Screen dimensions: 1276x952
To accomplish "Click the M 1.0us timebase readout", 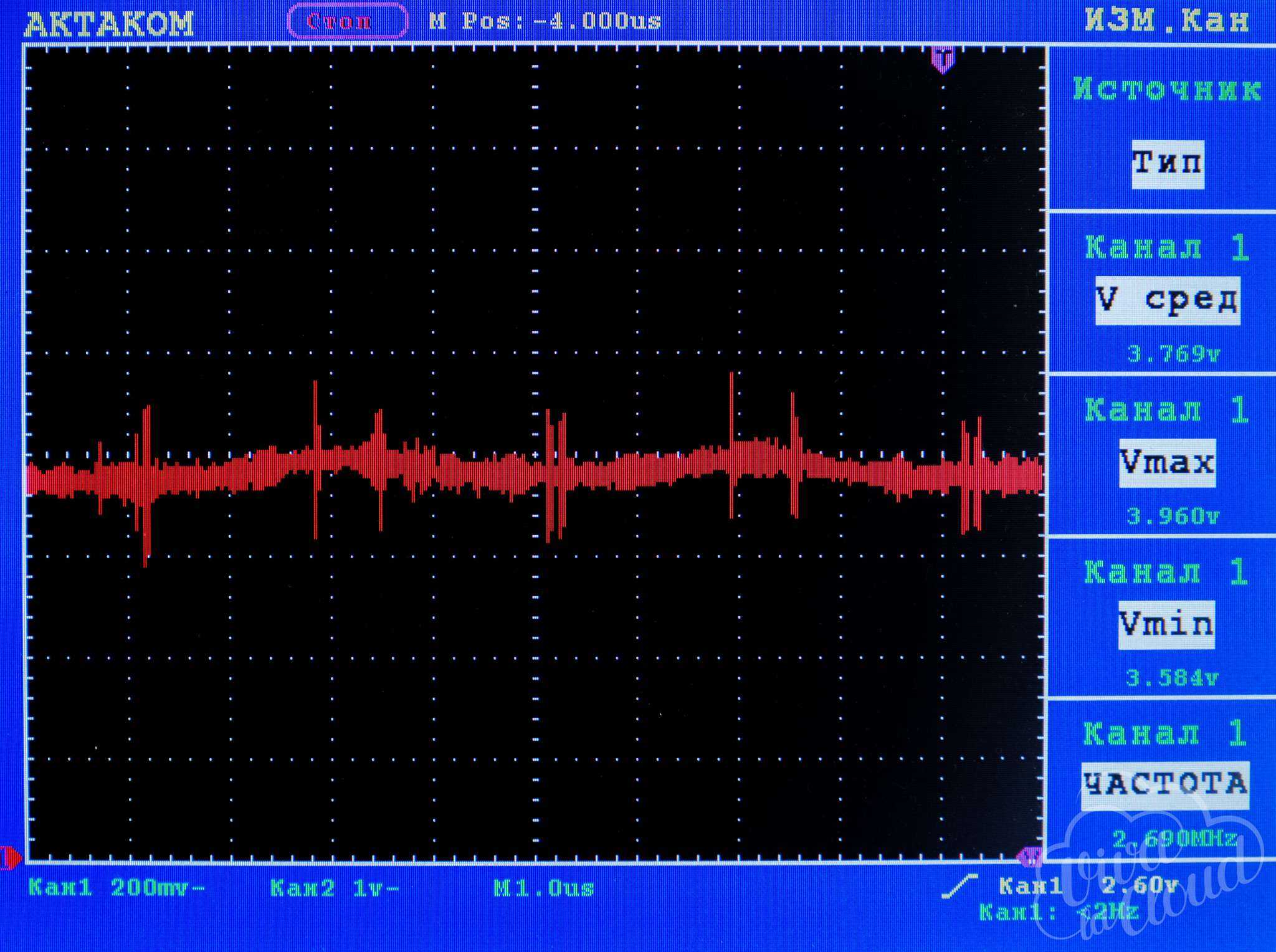I will click(544, 888).
